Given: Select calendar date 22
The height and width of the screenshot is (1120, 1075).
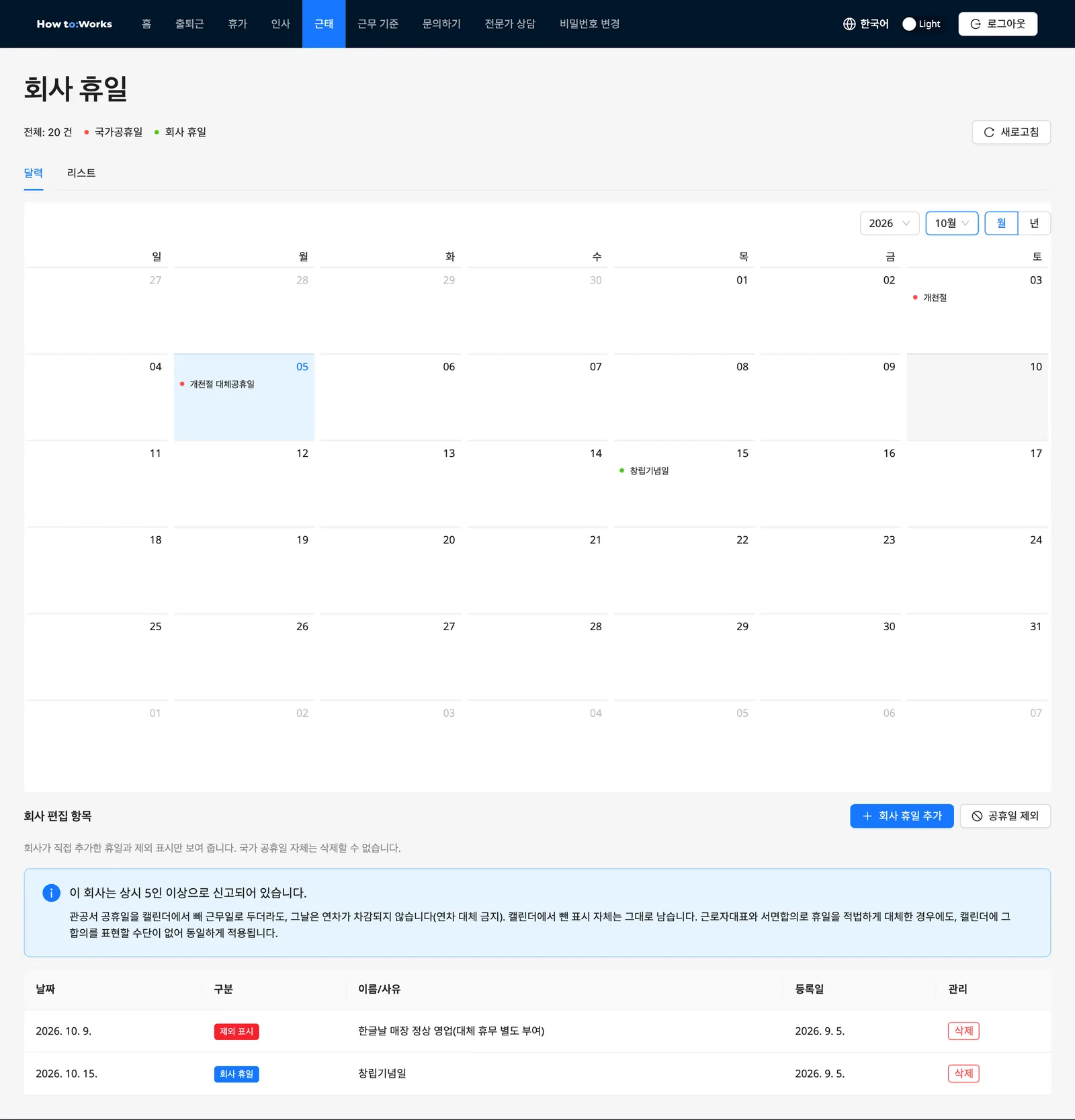Looking at the screenshot, I should 684,570.
